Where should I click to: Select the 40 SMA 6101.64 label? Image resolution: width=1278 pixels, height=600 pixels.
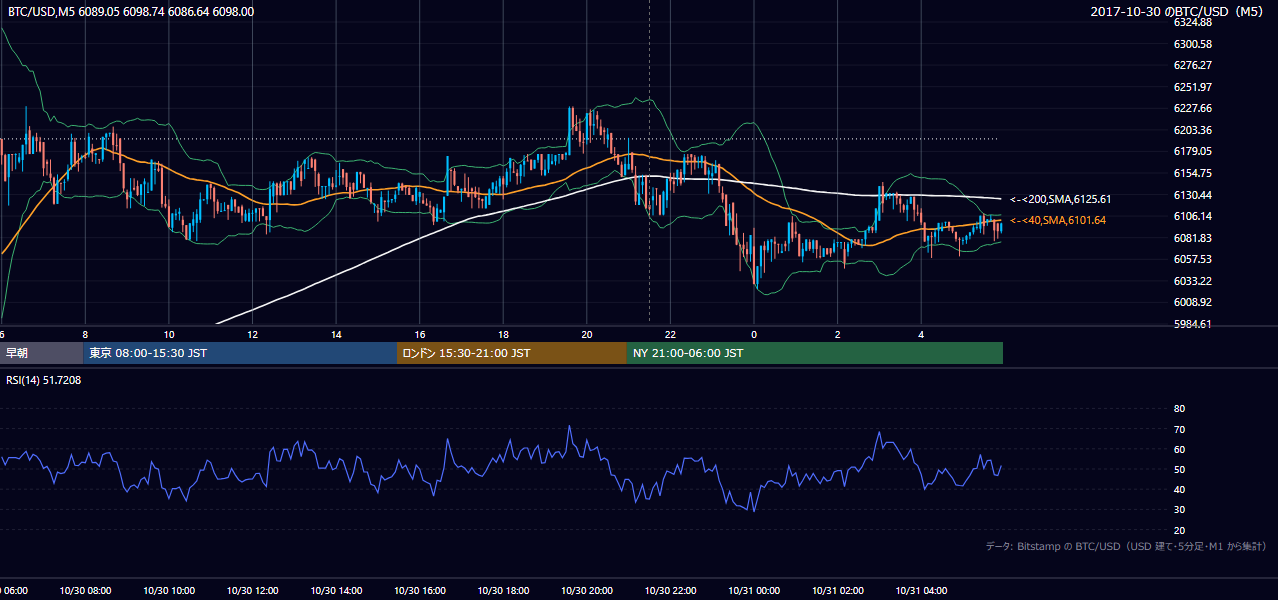tap(1058, 220)
